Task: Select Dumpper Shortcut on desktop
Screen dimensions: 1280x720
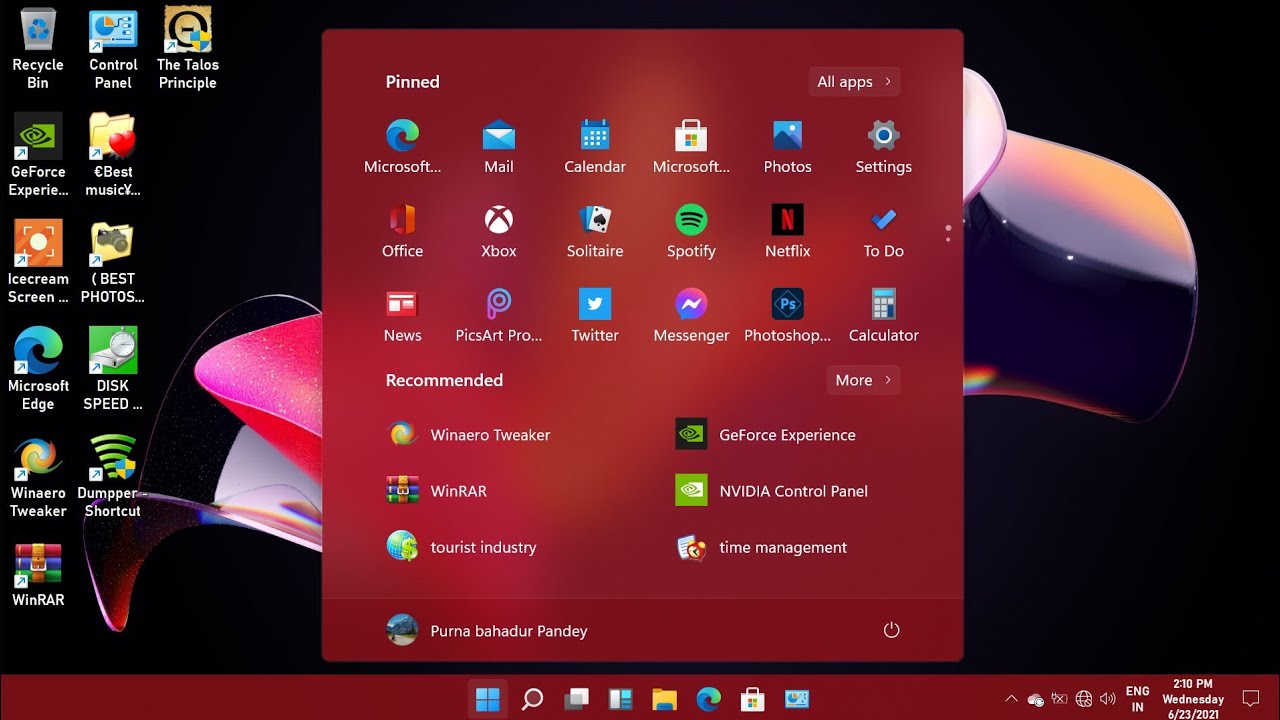Action: (113, 476)
